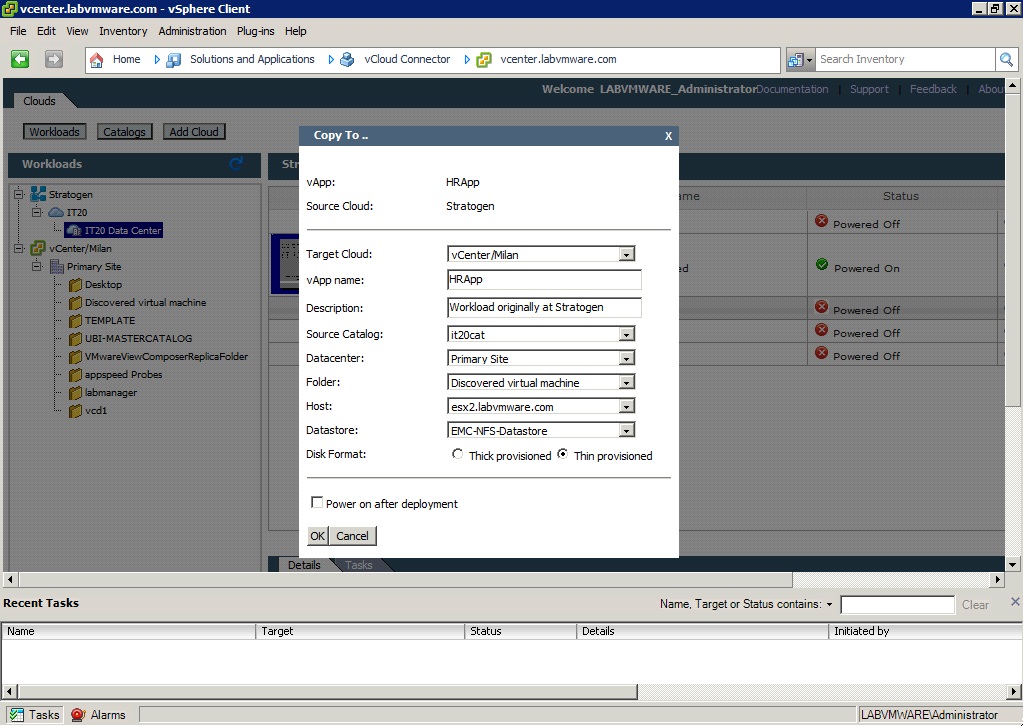The height and width of the screenshot is (726, 1023).
Task: Click the Stratogen cloud tree icon
Action: pos(38,194)
